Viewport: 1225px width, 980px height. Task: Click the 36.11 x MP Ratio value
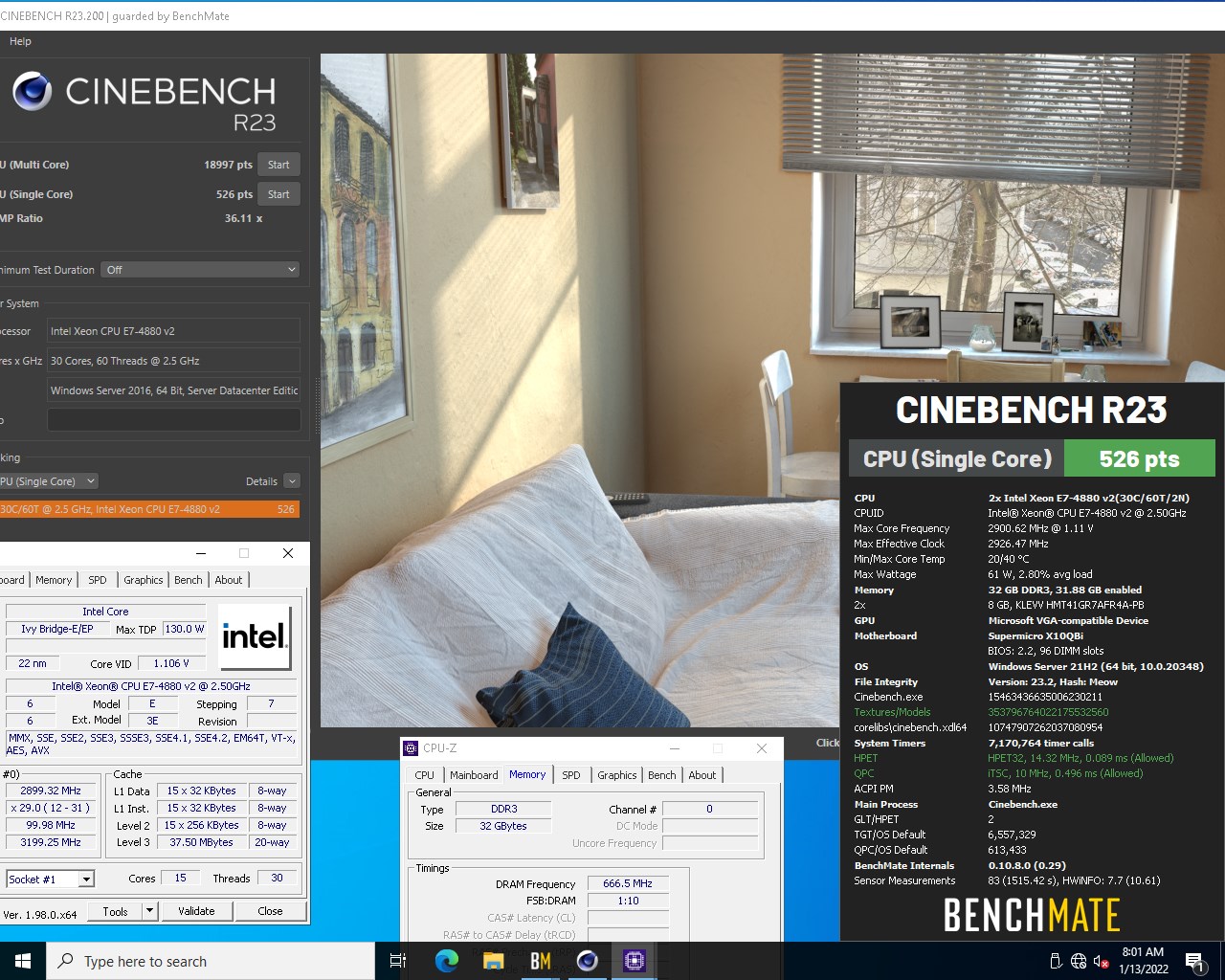(x=243, y=218)
